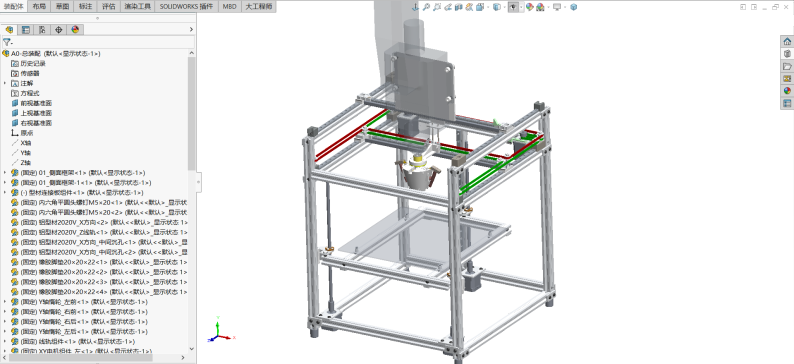
Task: Open Hide/Show Items dropdown arrow
Action: [x=522, y=7]
